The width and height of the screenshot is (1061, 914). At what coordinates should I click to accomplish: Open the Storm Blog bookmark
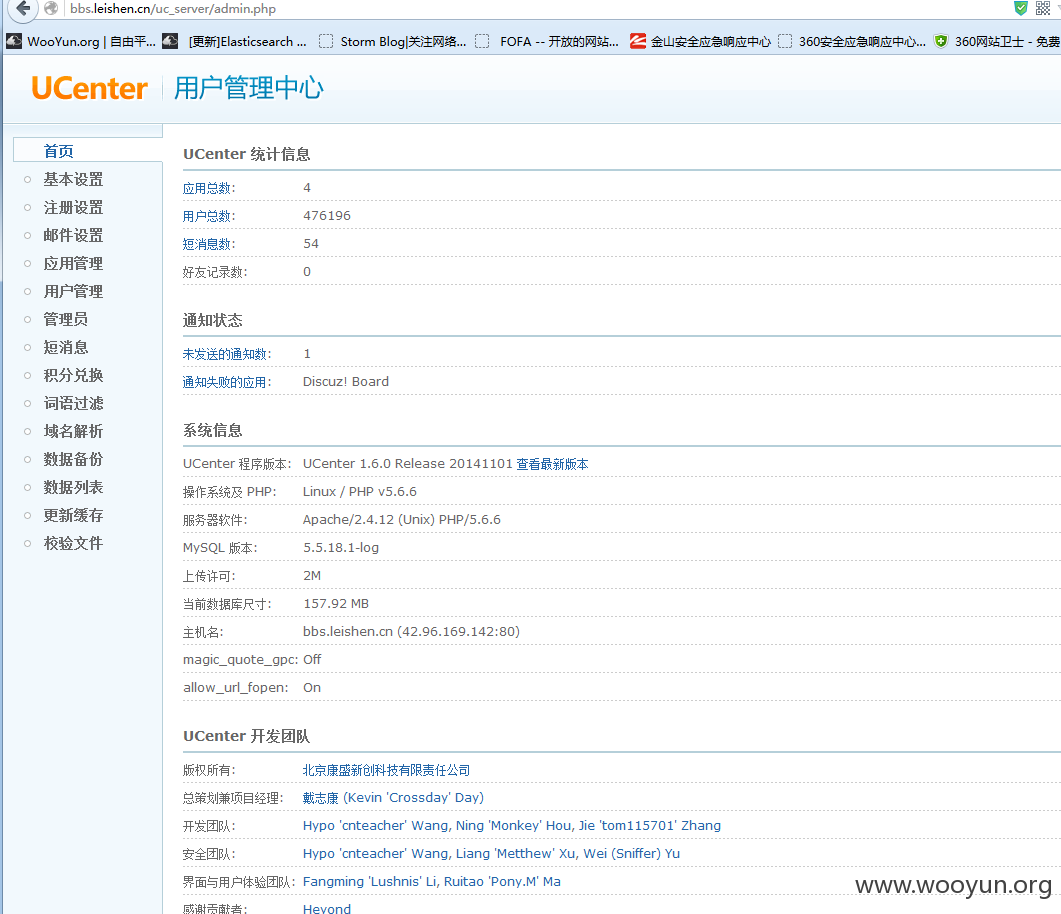392,41
